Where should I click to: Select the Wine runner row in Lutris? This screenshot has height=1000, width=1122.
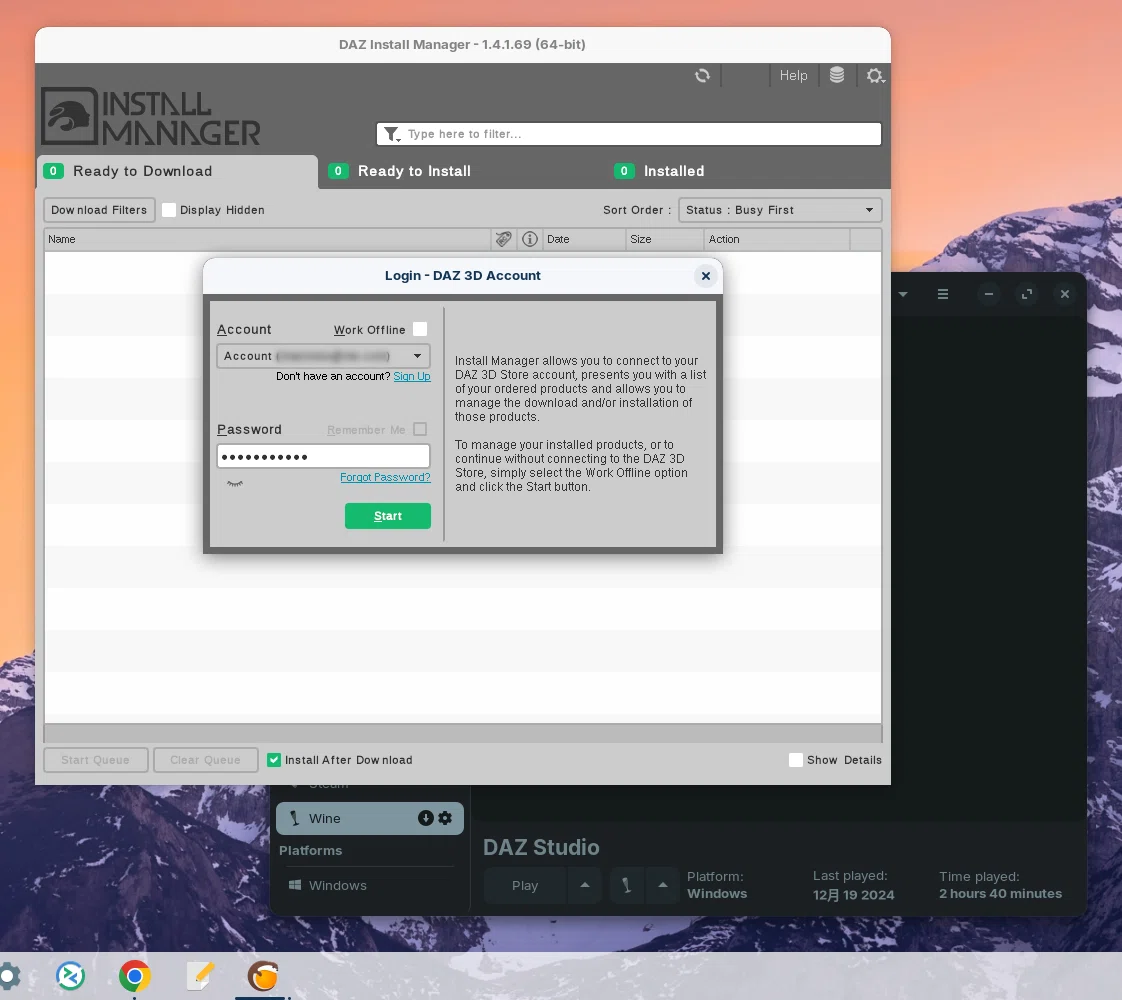(370, 818)
